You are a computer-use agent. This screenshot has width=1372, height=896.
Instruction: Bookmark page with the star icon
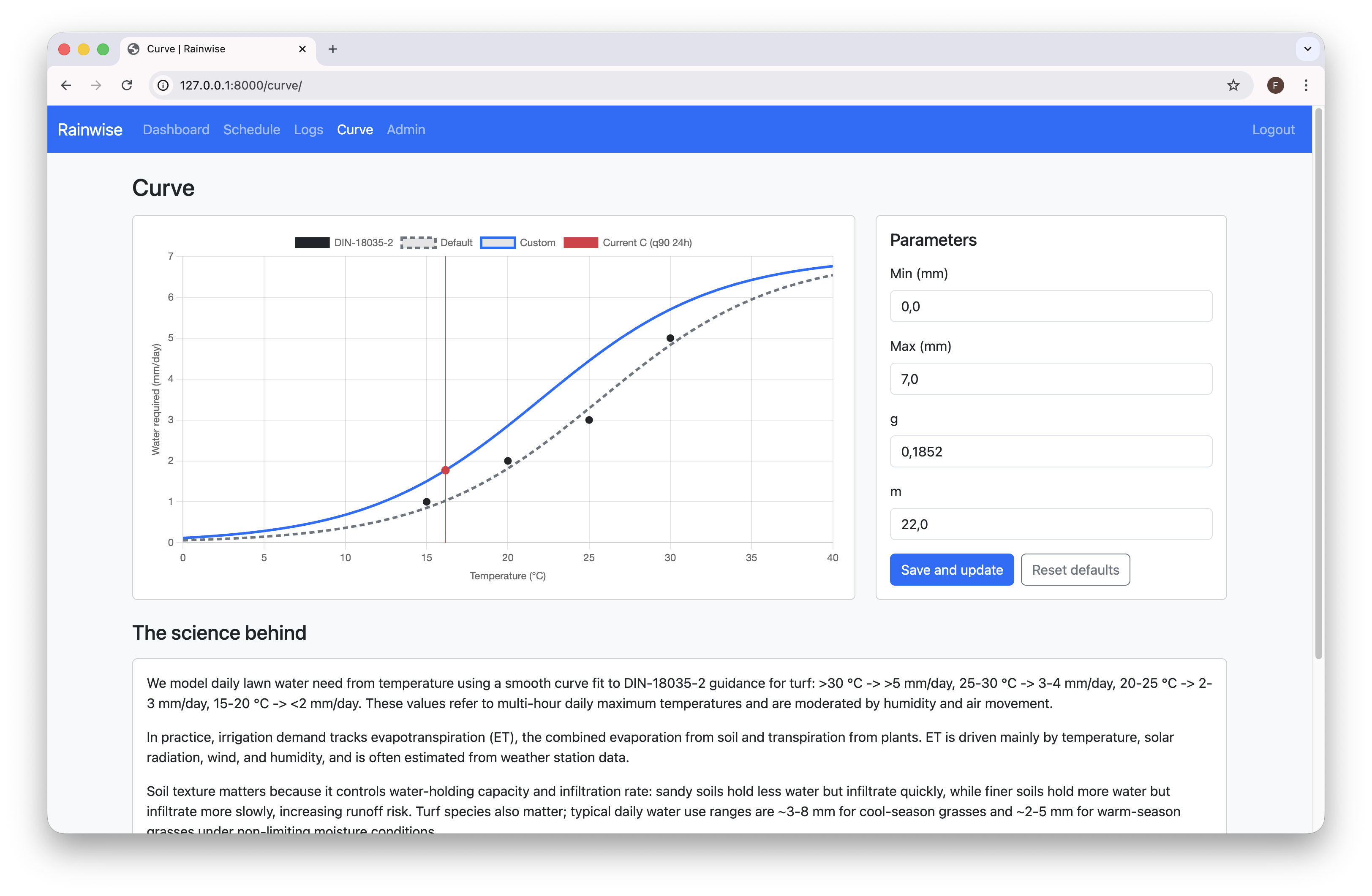1233,85
